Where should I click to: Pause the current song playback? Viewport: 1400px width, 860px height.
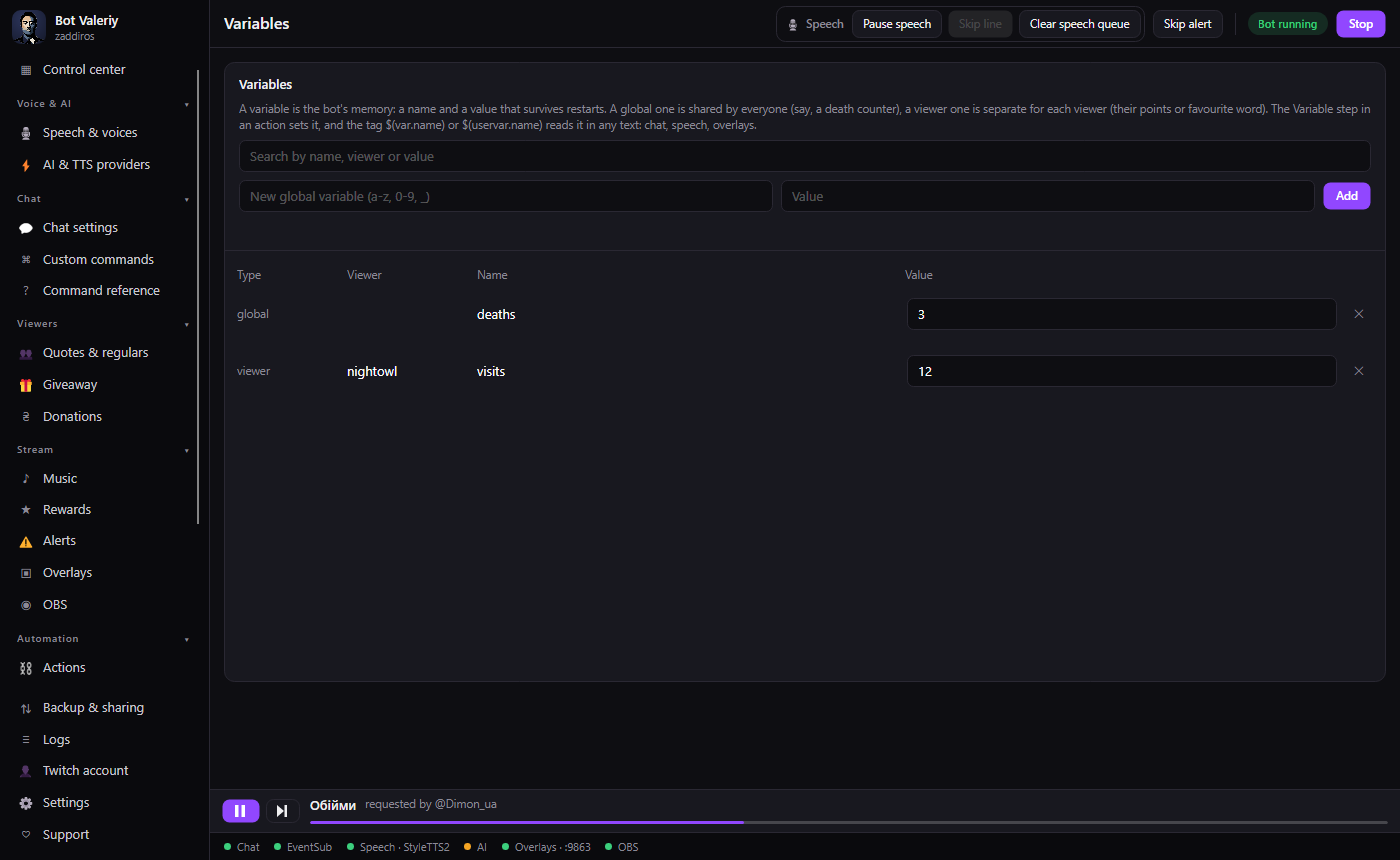pos(241,811)
